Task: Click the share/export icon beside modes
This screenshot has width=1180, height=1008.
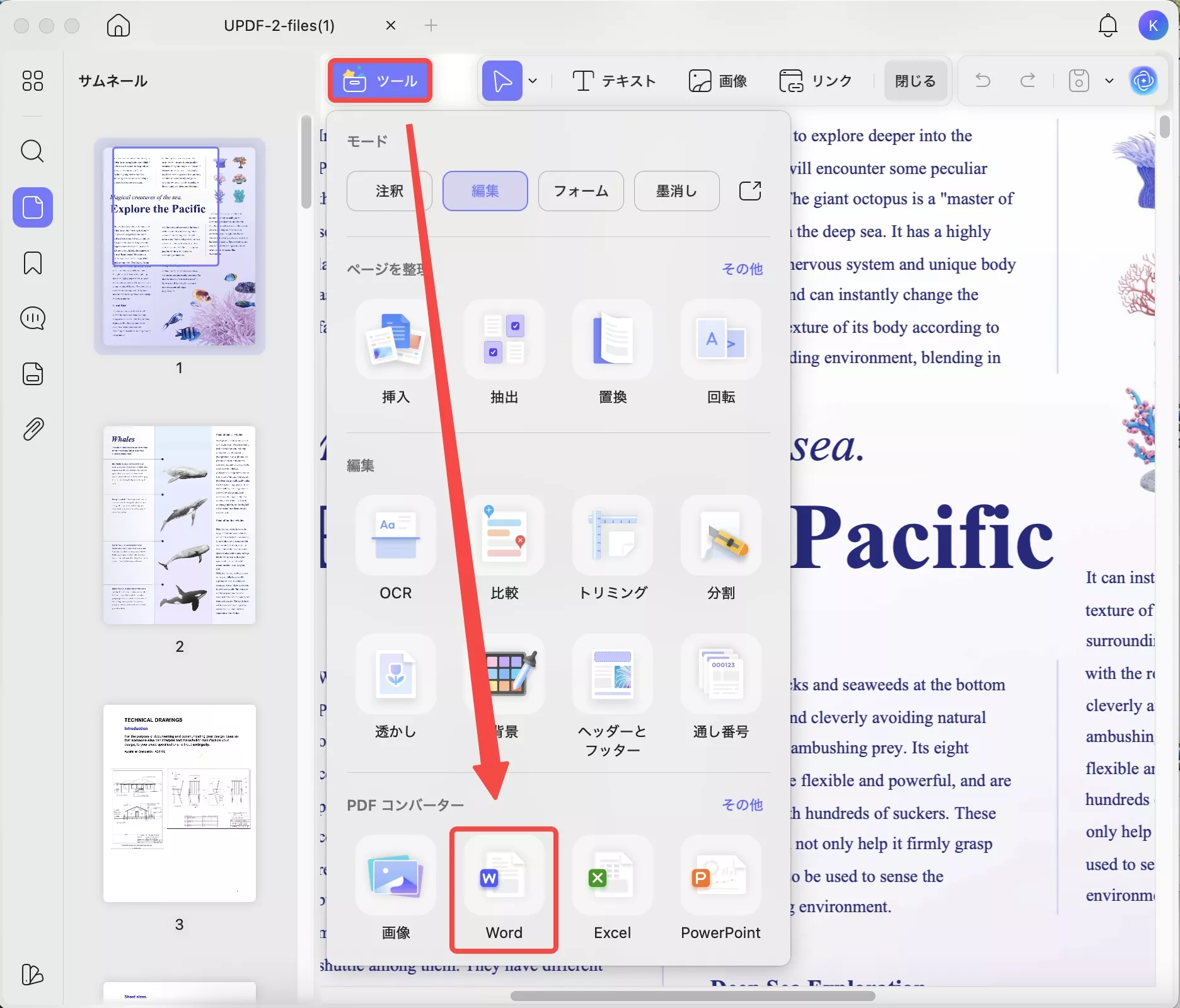Action: tap(750, 190)
